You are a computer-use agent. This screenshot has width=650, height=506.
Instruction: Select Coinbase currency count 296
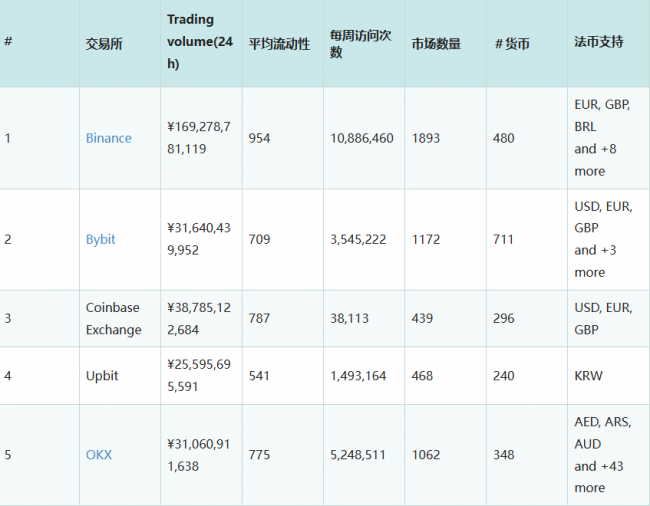tap(504, 318)
